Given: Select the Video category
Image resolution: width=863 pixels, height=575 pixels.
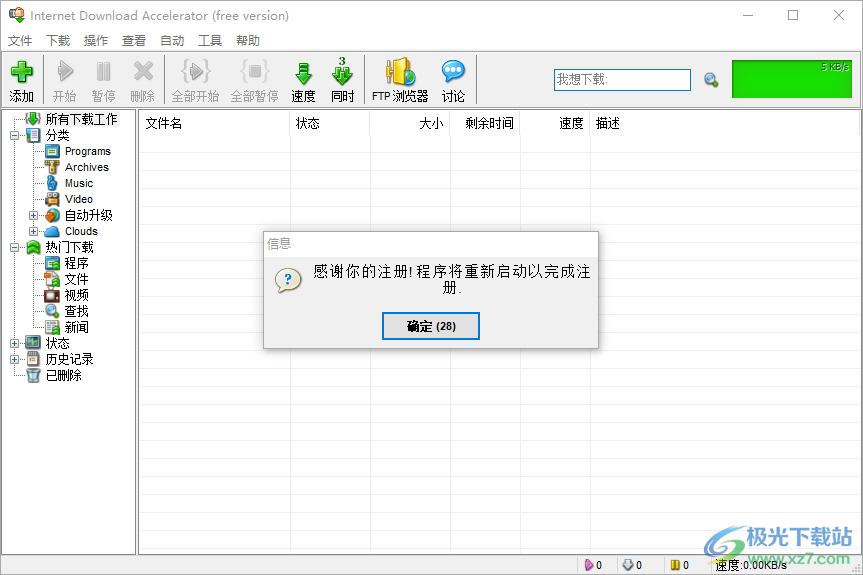Looking at the screenshot, I should [x=79, y=199].
